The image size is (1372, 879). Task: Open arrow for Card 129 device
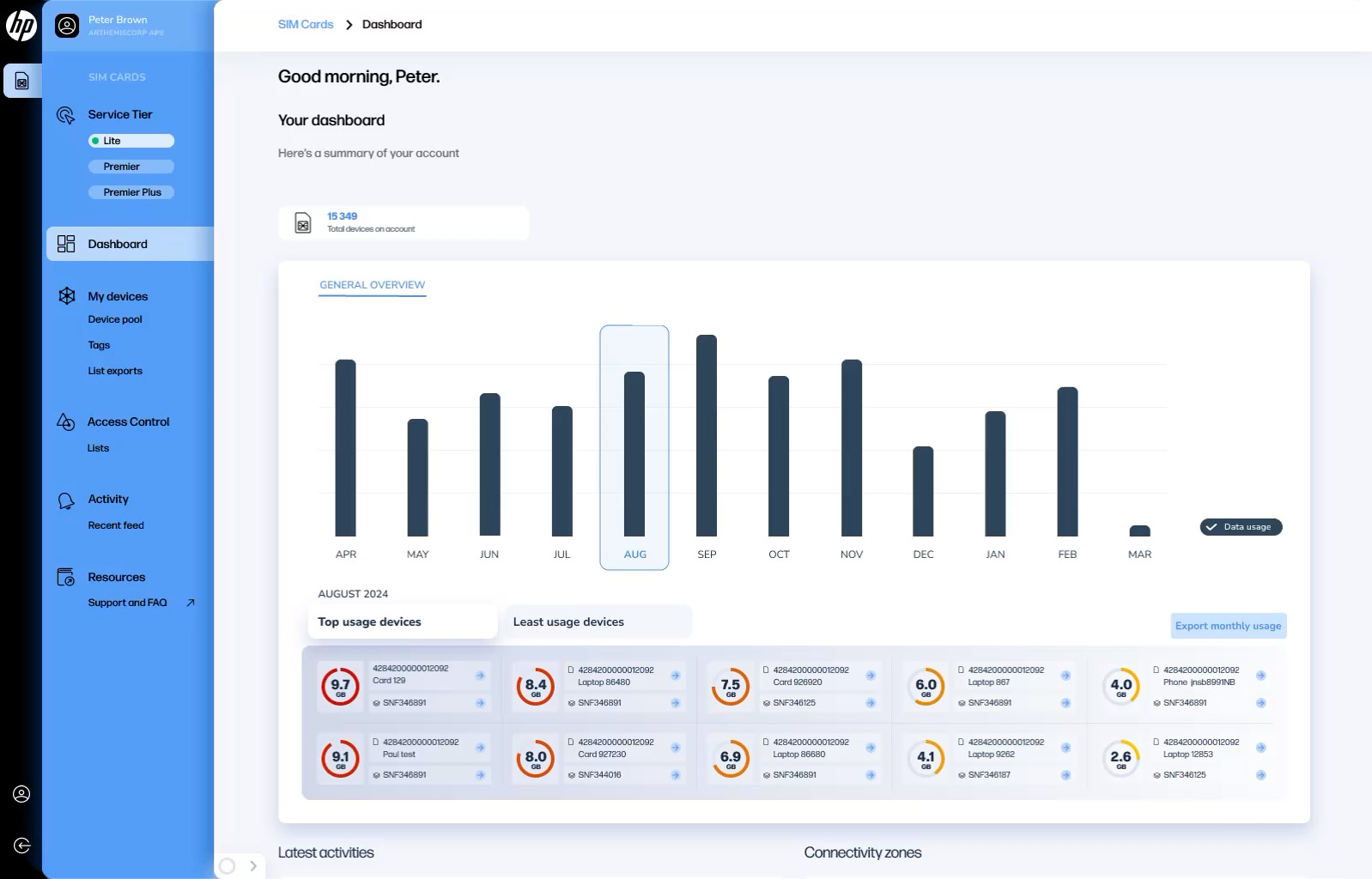tap(480, 676)
